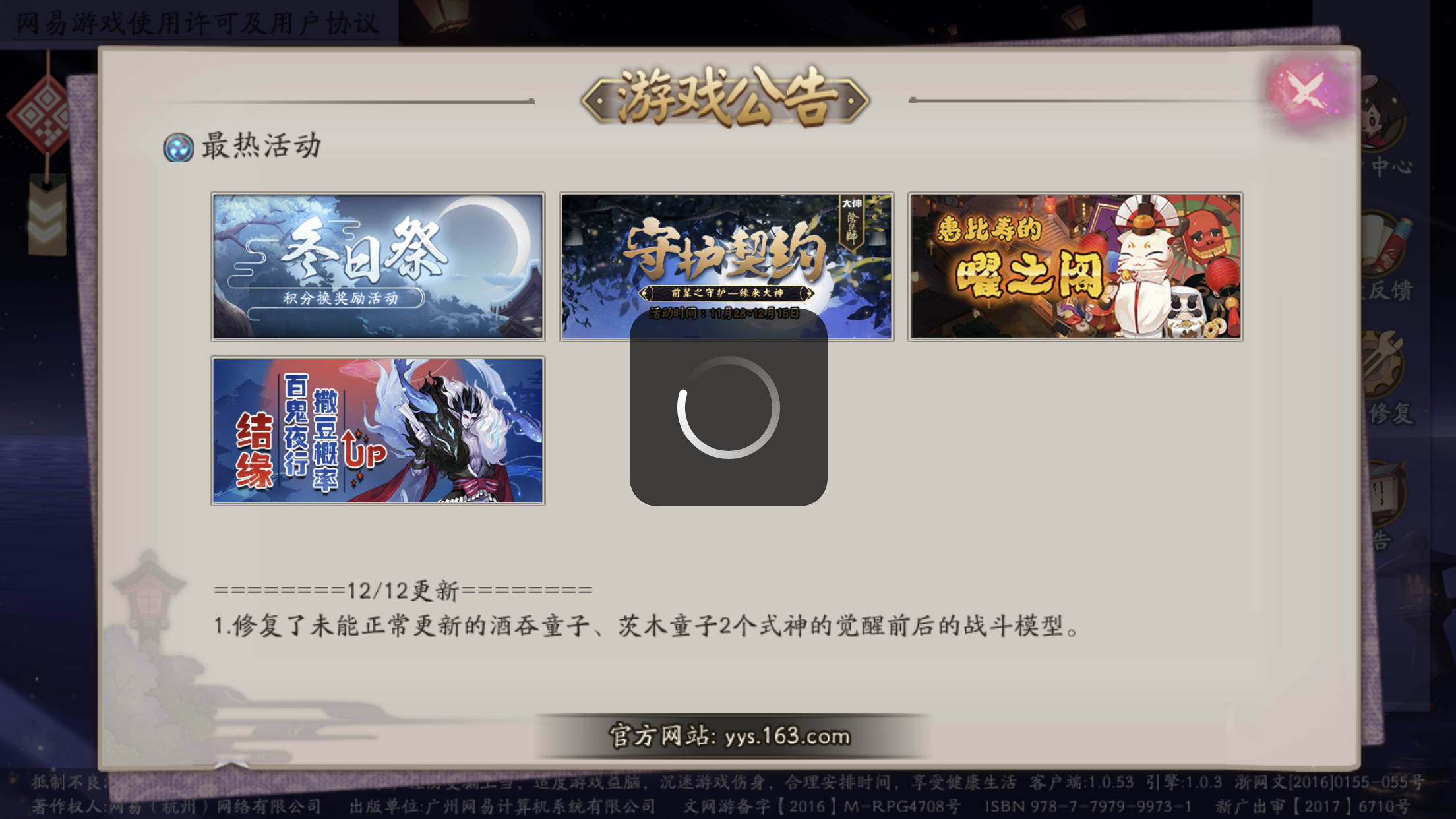Open the 中心 sidebar avatar icon
This screenshot has width=1456, height=819.
pyautogui.click(x=1385, y=115)
